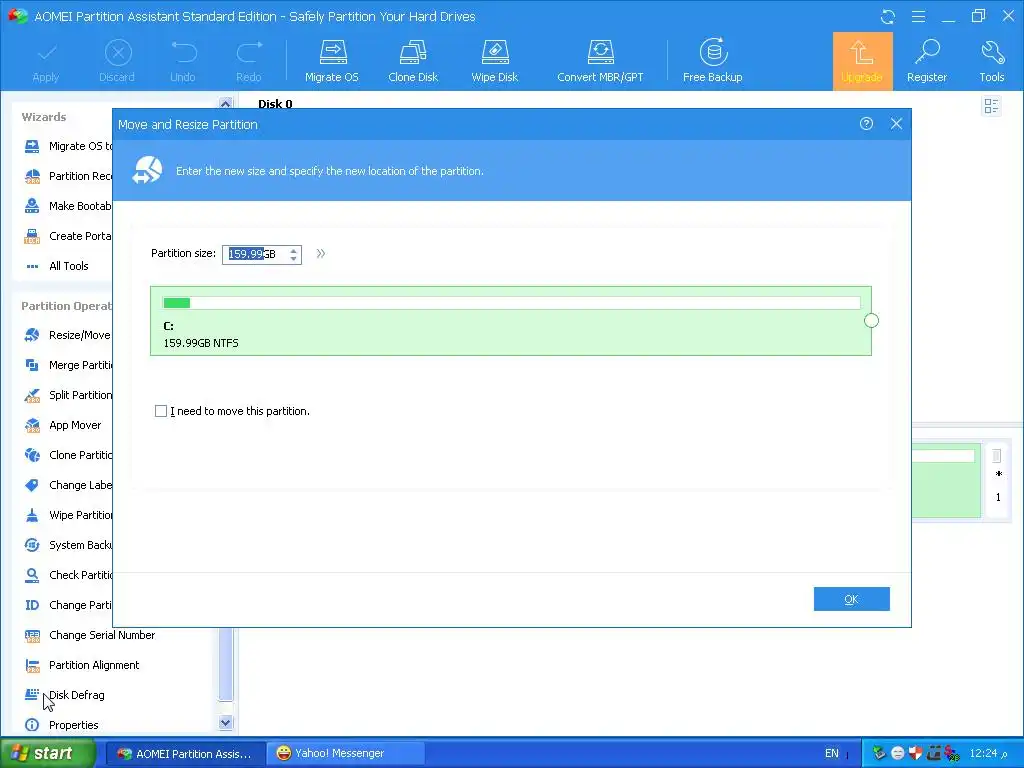
Task: Click Apply toolbar icon
Action: pos(46,61)
